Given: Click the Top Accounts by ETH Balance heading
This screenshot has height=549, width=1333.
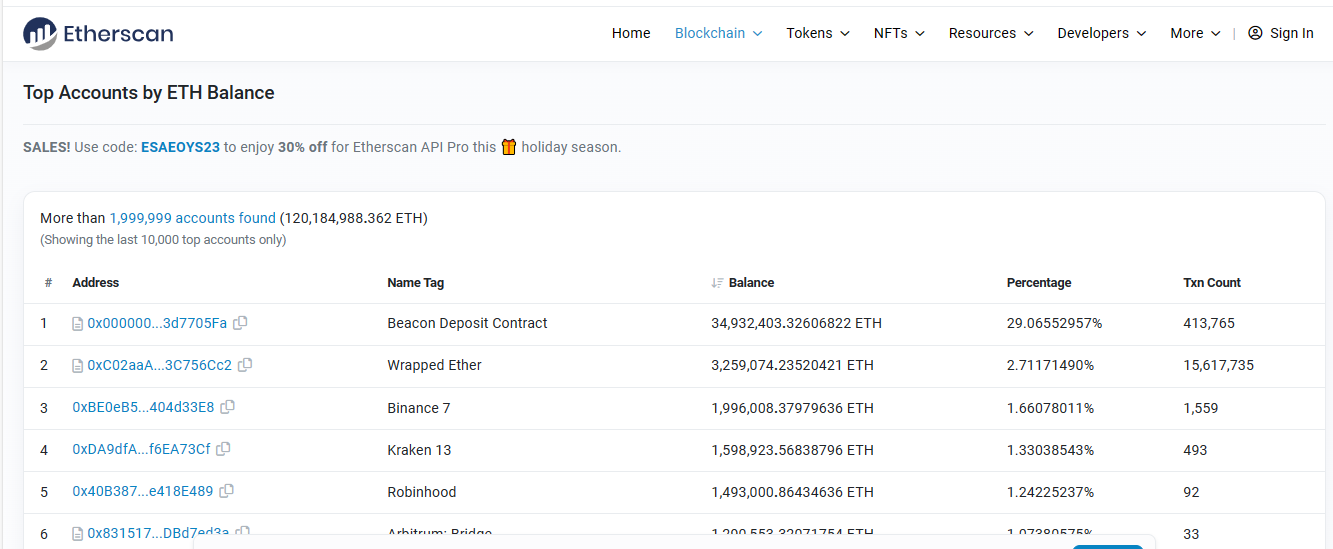Looking at the screenshot, I should pyautogui.click(x=149, y=92).
